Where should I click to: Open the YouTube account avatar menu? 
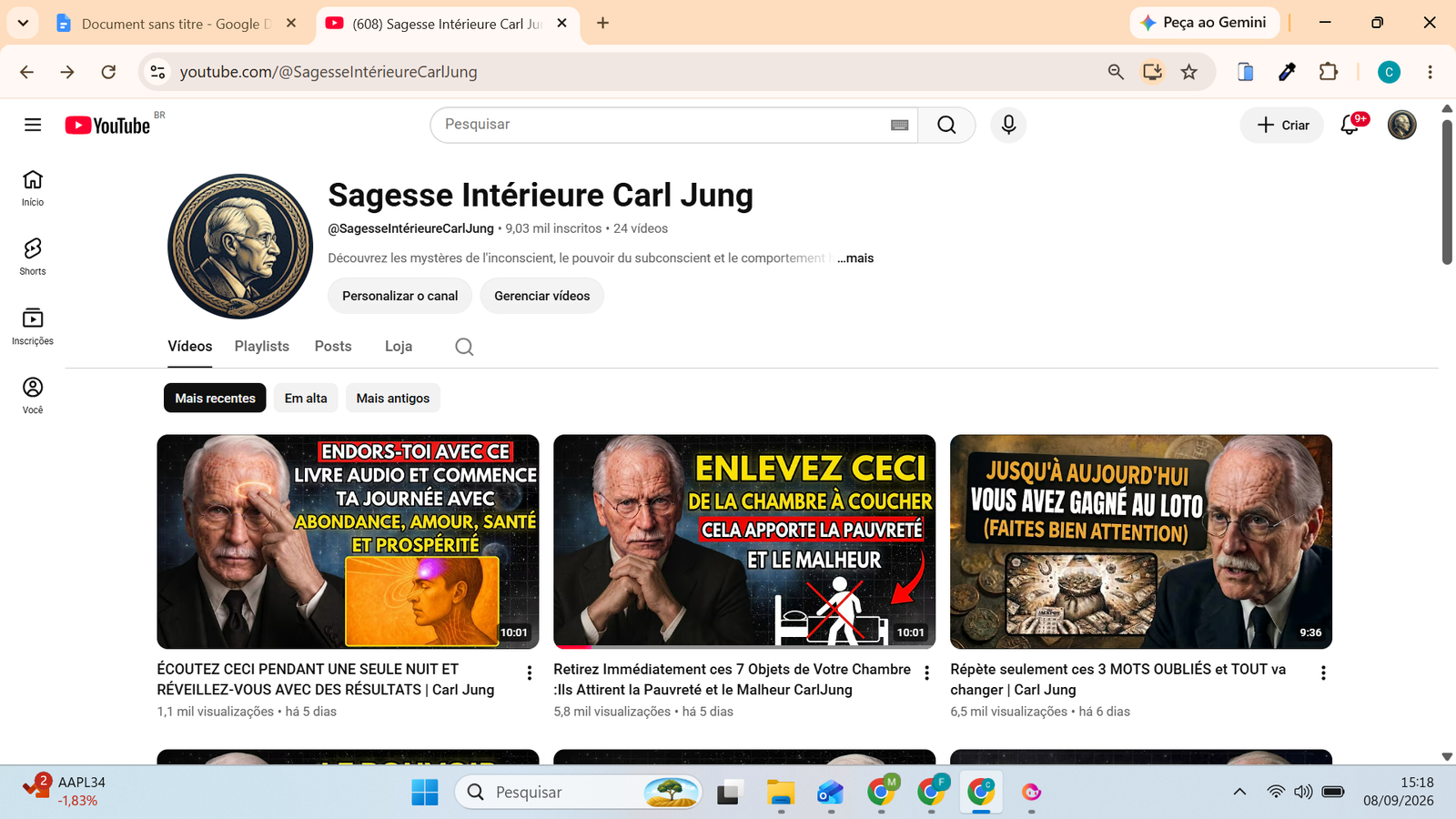point(1401,125)
